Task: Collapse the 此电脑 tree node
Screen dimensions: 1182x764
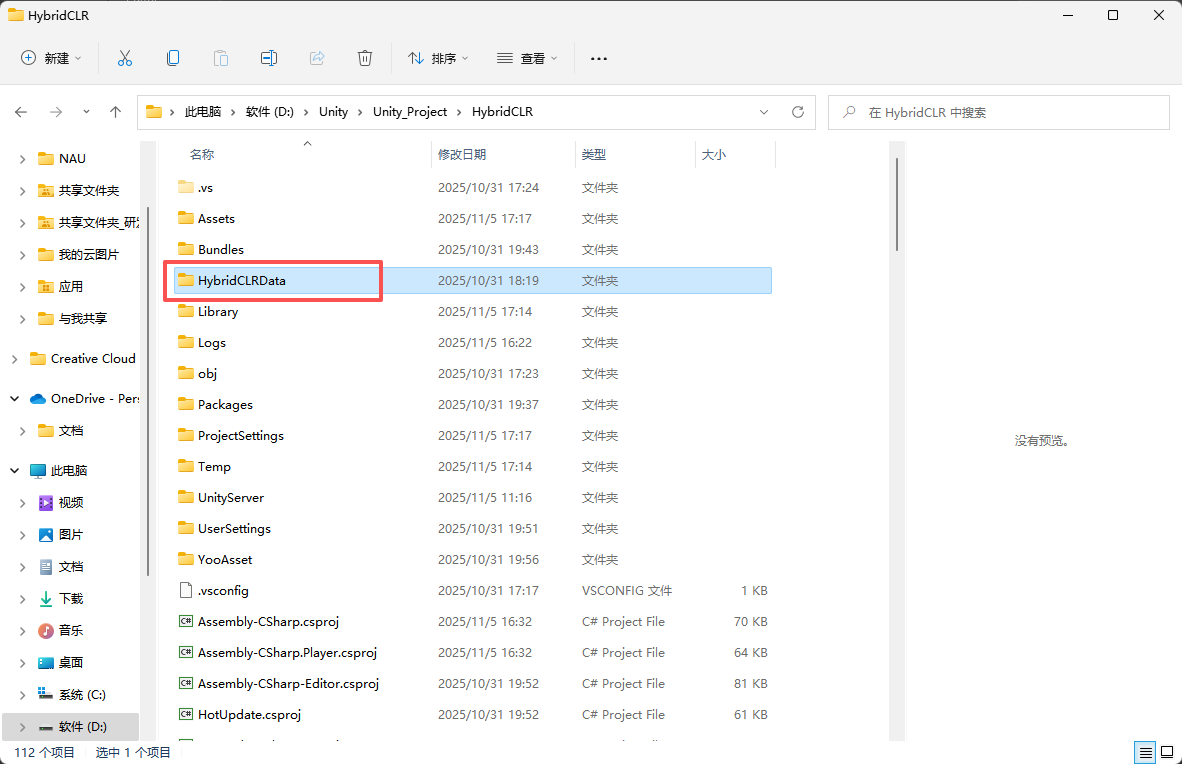Action: (14, 471)
